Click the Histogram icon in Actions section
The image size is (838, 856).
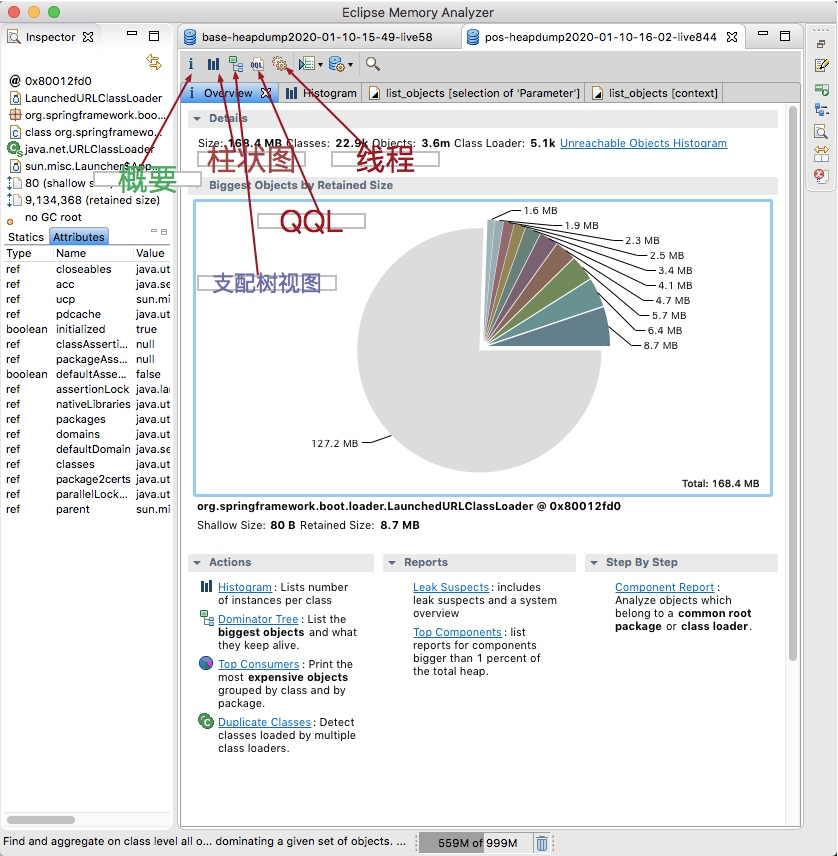(x=206, y=587)
